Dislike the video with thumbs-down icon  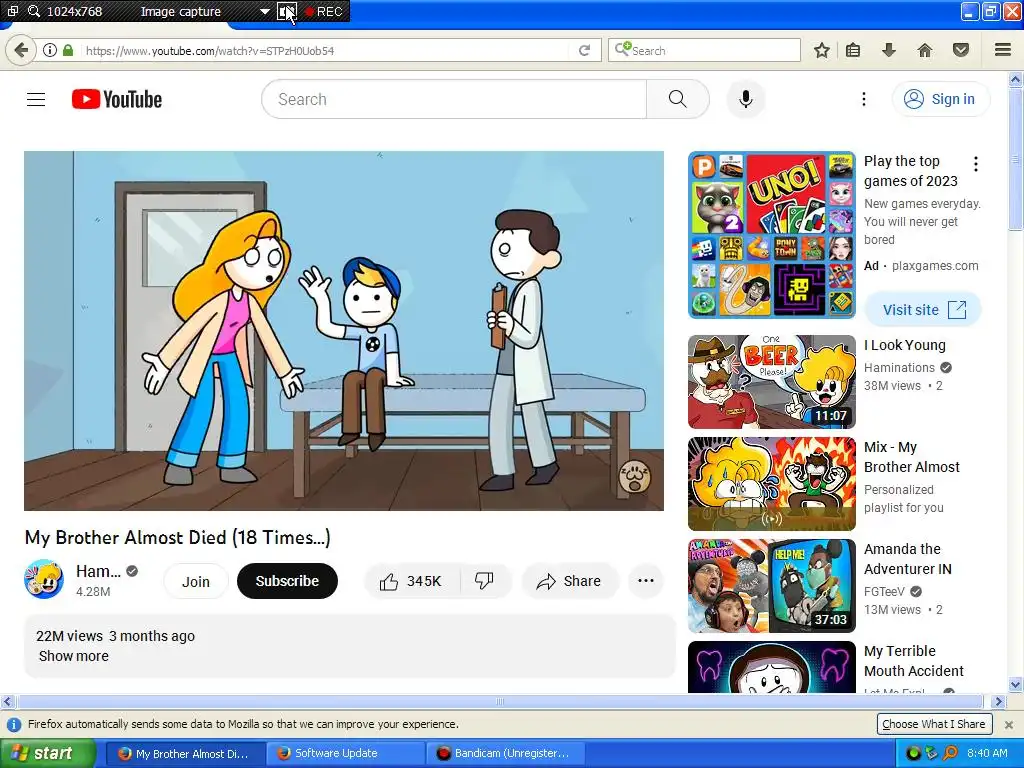(x=484, y=581)
